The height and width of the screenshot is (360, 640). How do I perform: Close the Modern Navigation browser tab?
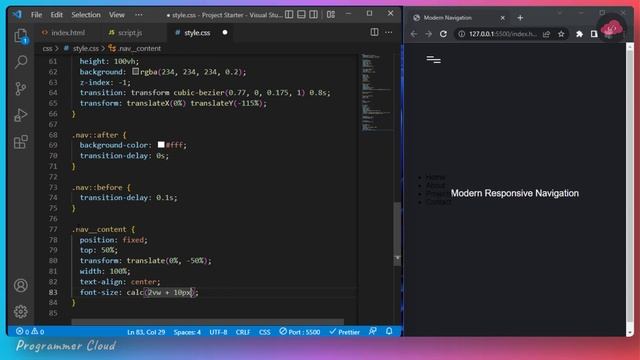pyautogui.click(x=502, y=18)
